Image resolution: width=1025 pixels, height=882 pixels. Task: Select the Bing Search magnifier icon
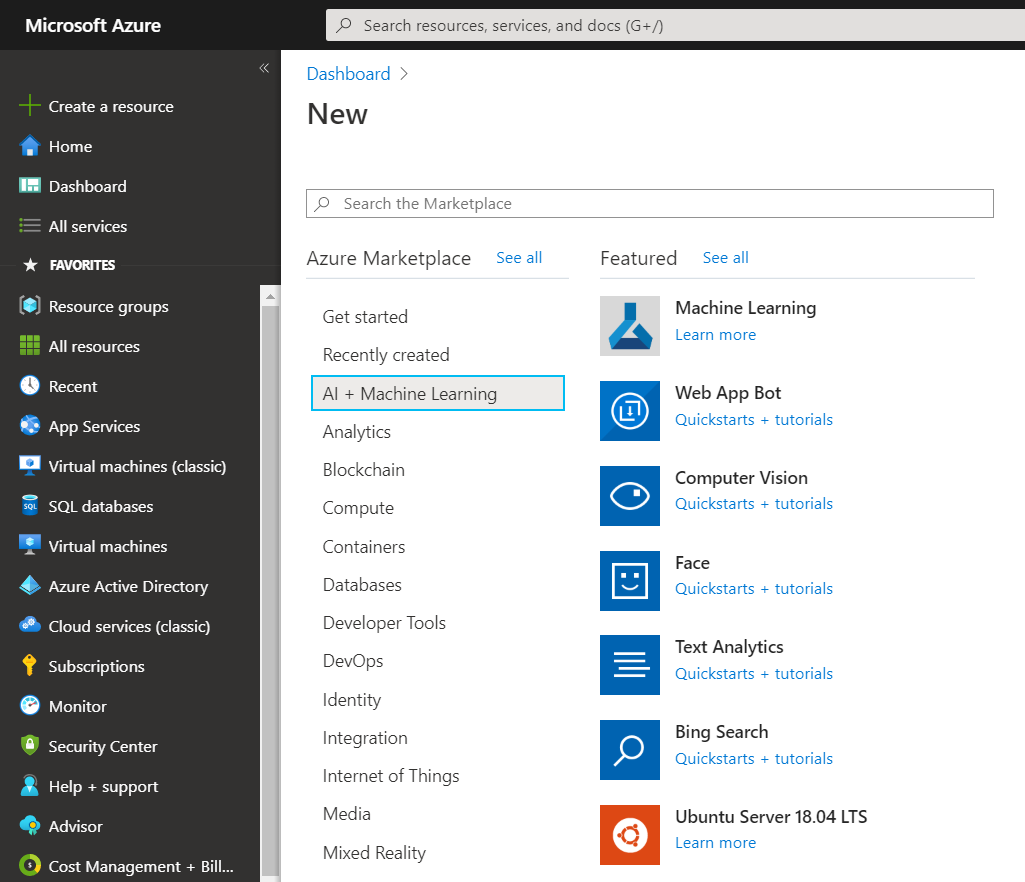[630, 750]
